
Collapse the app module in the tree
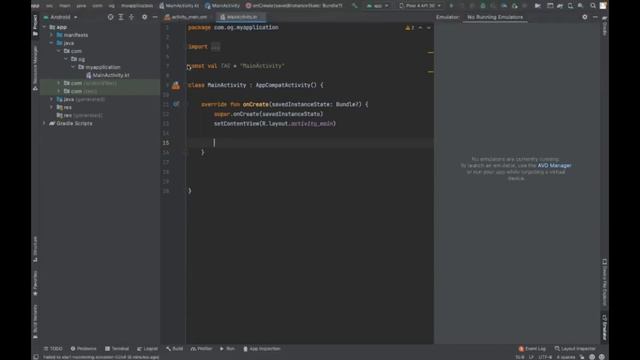[44, 27]
